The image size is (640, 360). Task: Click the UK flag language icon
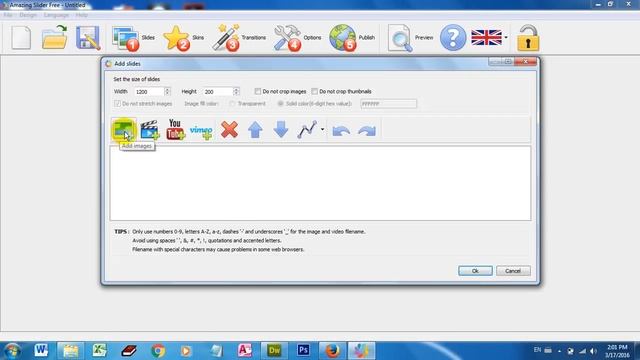point(486,38)
